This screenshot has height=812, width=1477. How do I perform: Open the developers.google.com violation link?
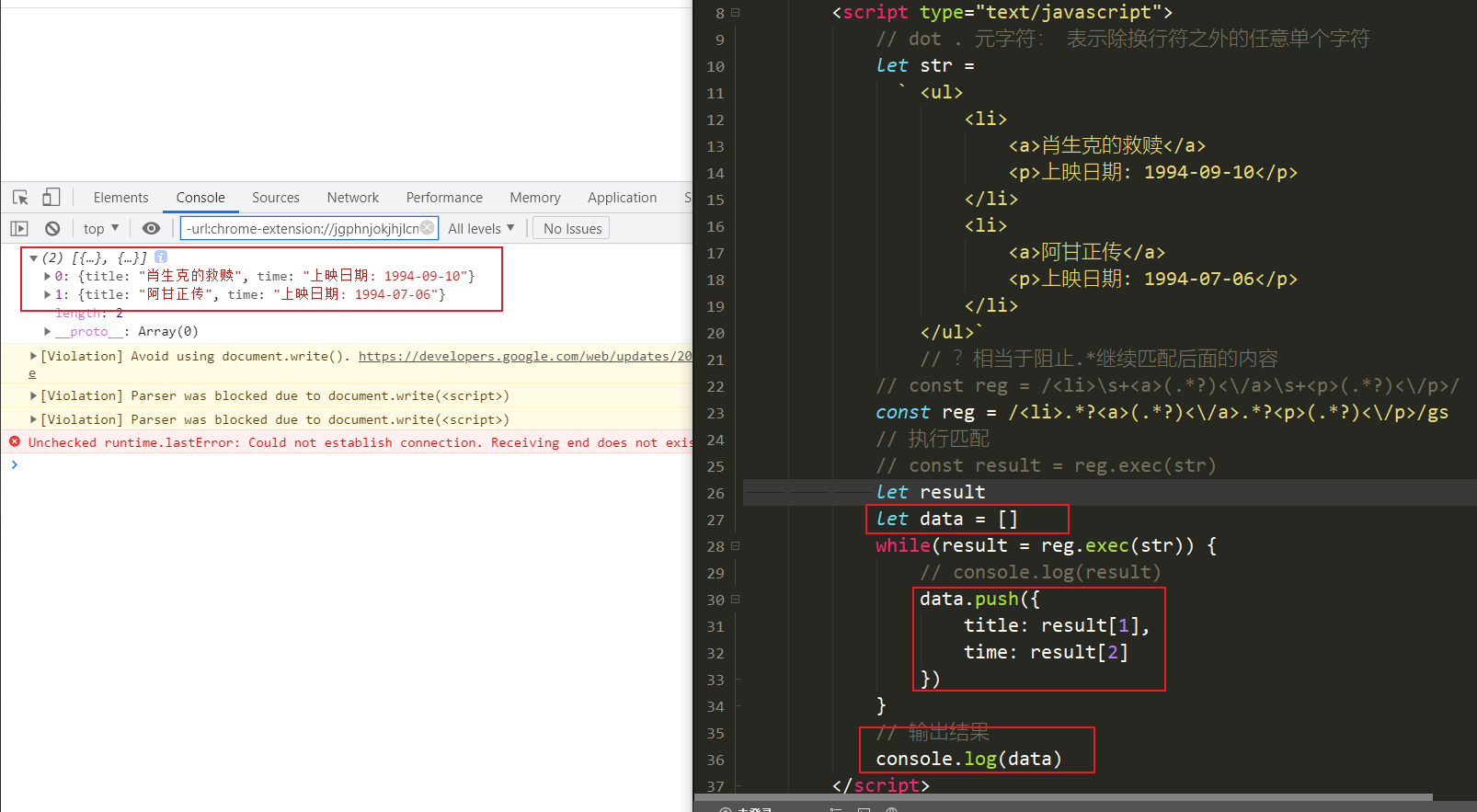click(525, 356)
